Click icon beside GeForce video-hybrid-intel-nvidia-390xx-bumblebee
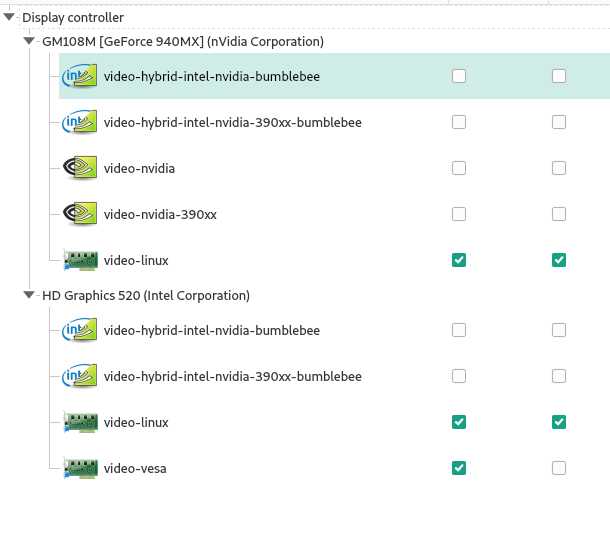 click(79, 122)
